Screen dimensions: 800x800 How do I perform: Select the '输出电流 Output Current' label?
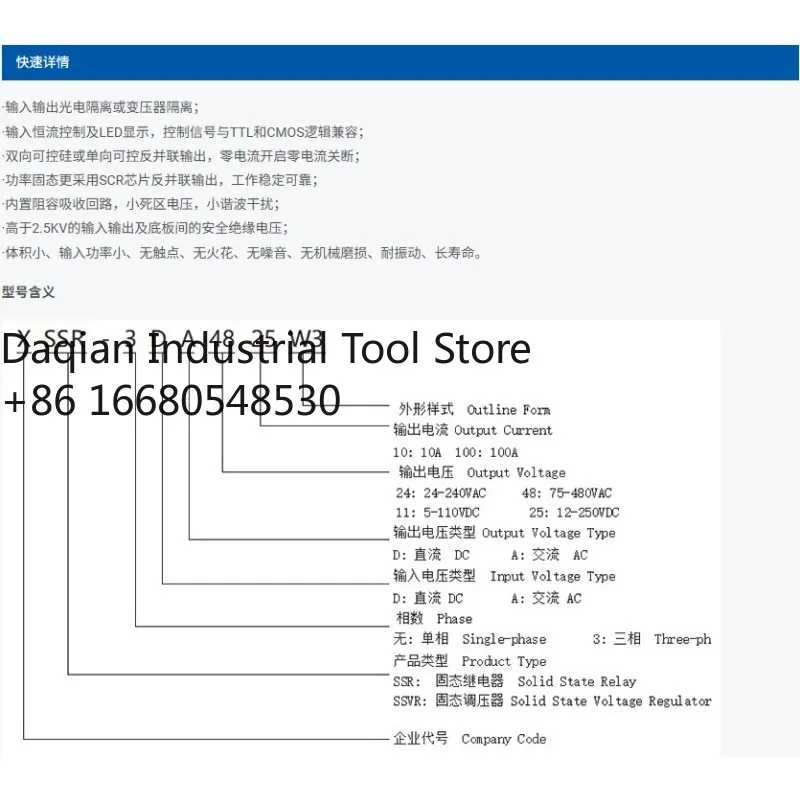click(x=472, y=430)
